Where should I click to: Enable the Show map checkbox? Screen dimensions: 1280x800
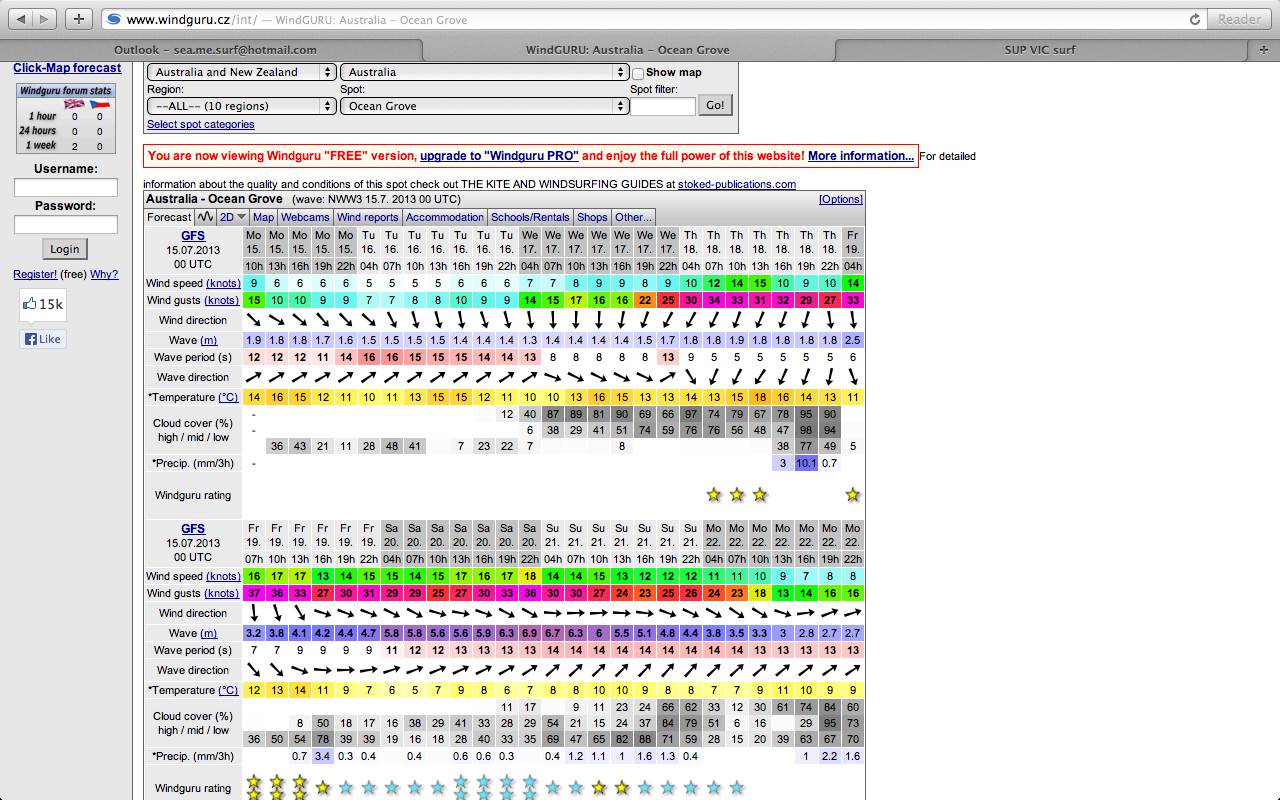click(638, 73)
